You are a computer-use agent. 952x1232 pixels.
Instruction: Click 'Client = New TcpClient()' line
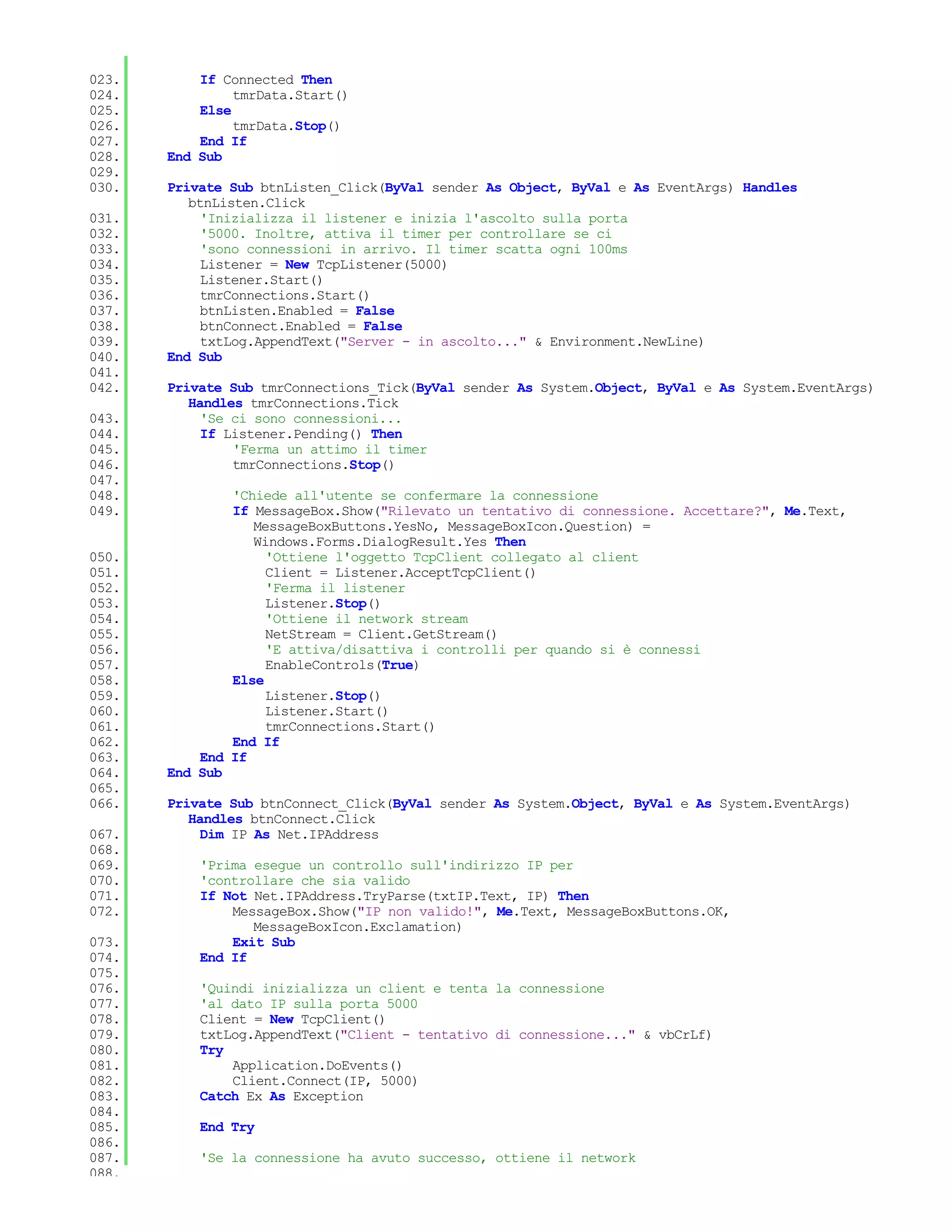(x=292, y=1020)
